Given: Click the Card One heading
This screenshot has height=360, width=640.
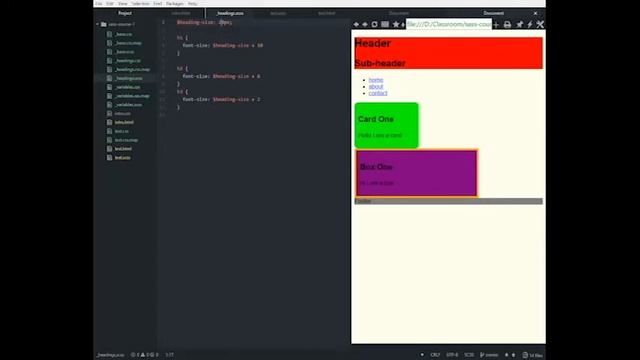Looking at the screenshot, I should coord(376,119).
